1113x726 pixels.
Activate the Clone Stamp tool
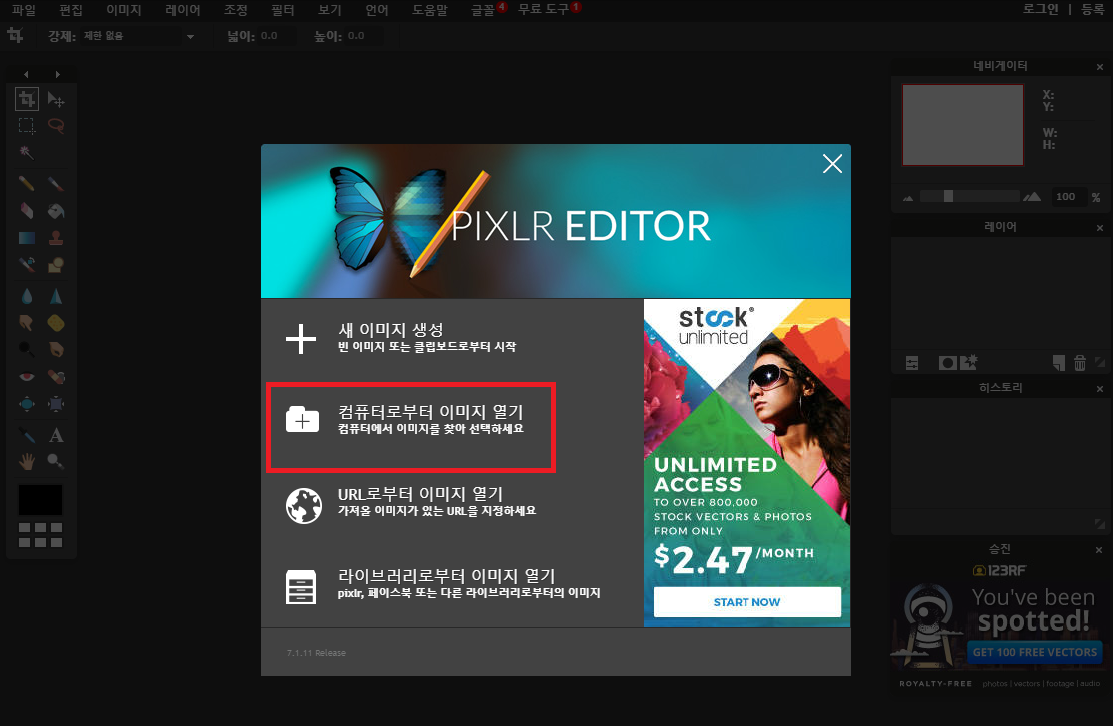(x=55, y=238)
